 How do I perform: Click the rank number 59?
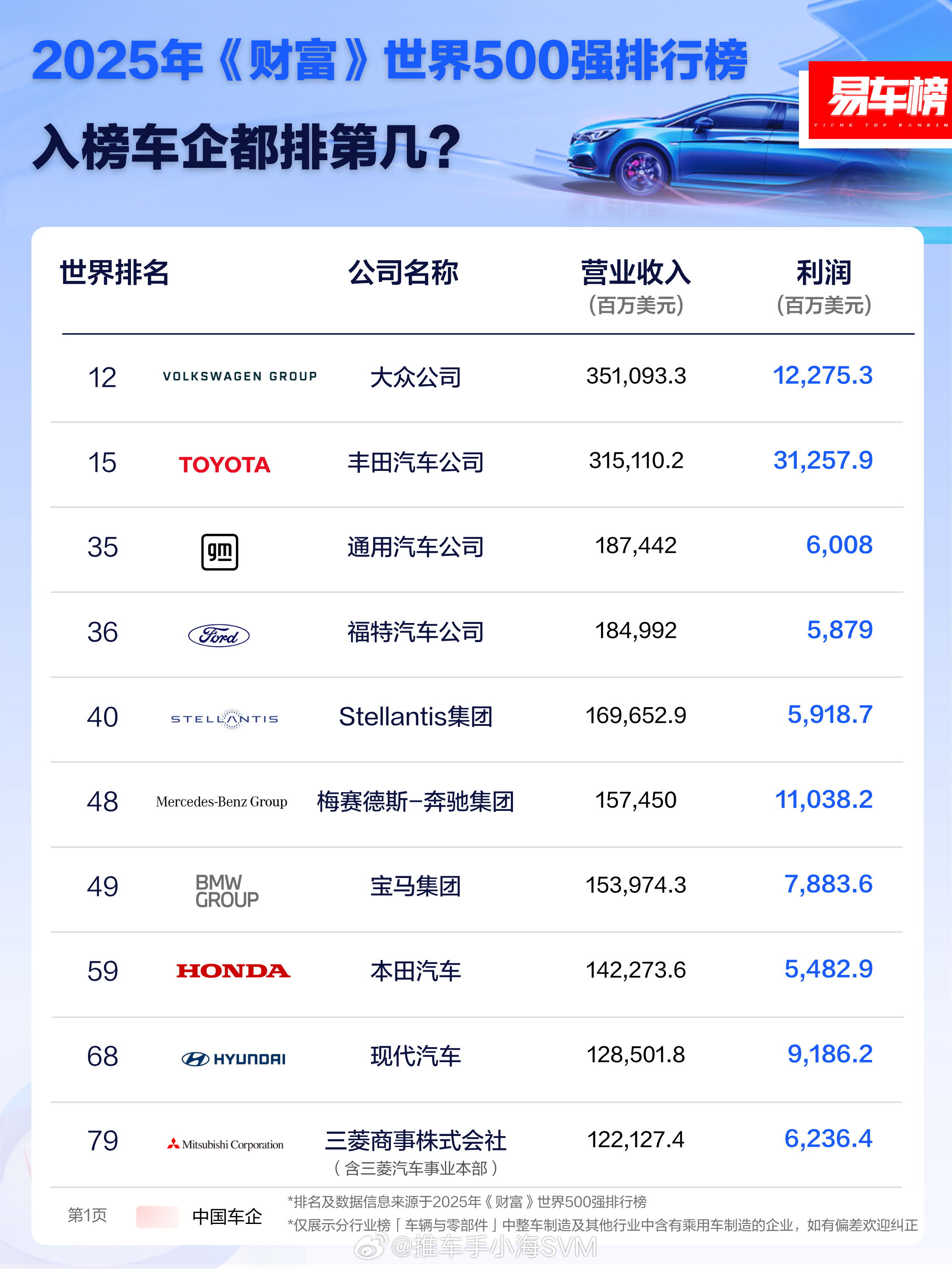pyautogui.click(x=103, y=972)
